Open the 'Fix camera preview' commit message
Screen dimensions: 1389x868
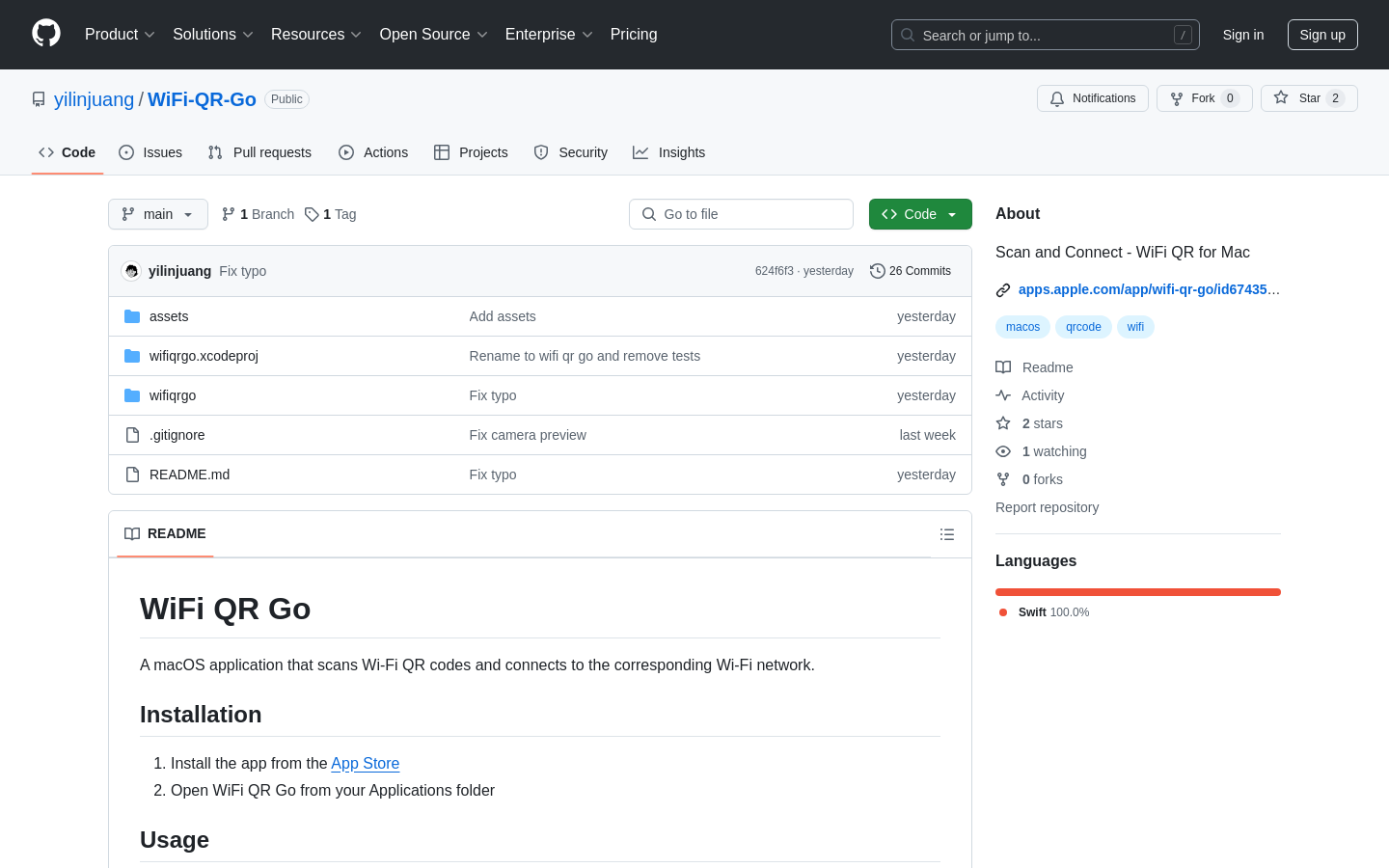(528, 435)
